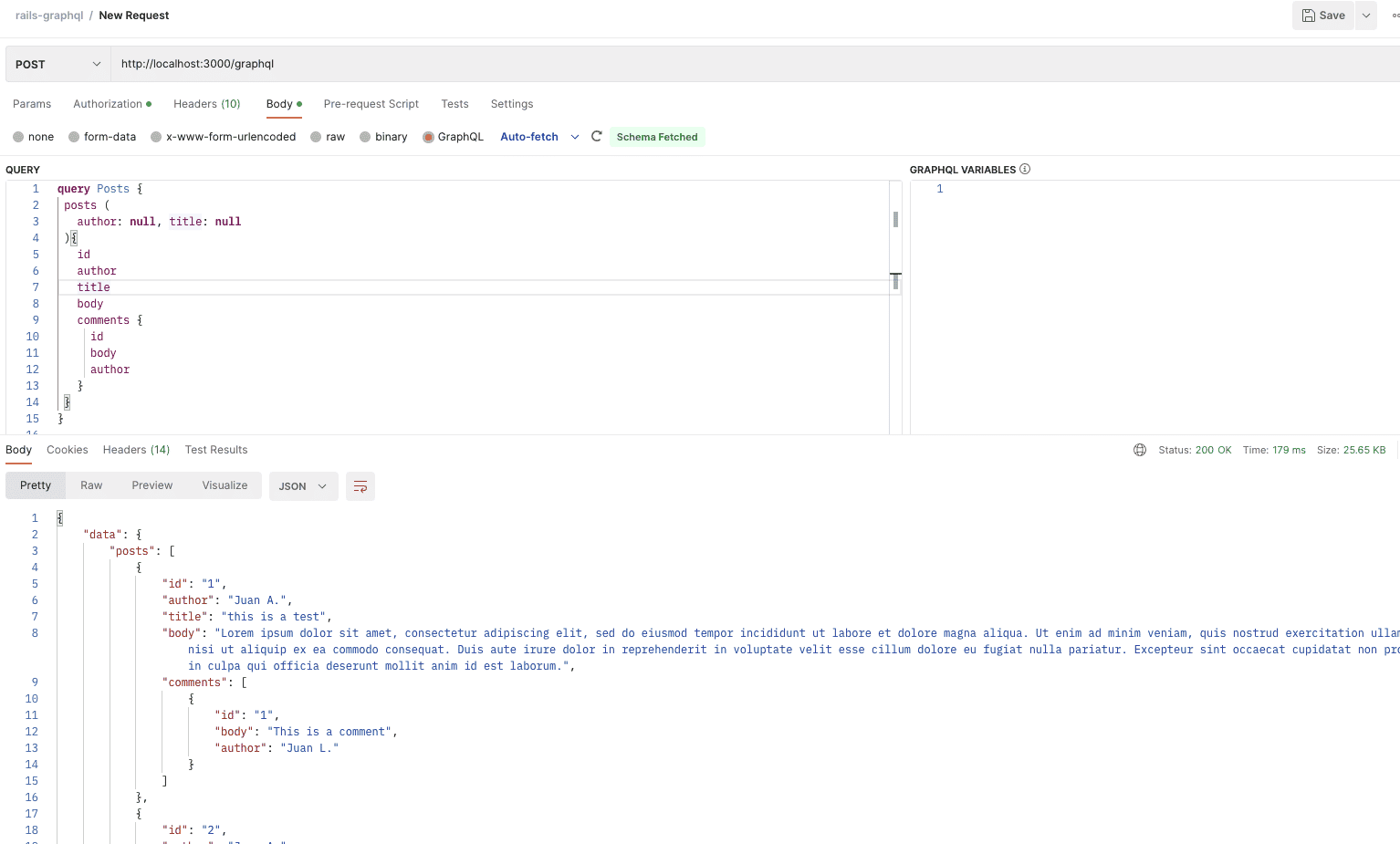Image resolution: width=1400 pixels, height=844 pixels.
Task: Click the 'comments {' line in query editor
Action: click(110, 320)
